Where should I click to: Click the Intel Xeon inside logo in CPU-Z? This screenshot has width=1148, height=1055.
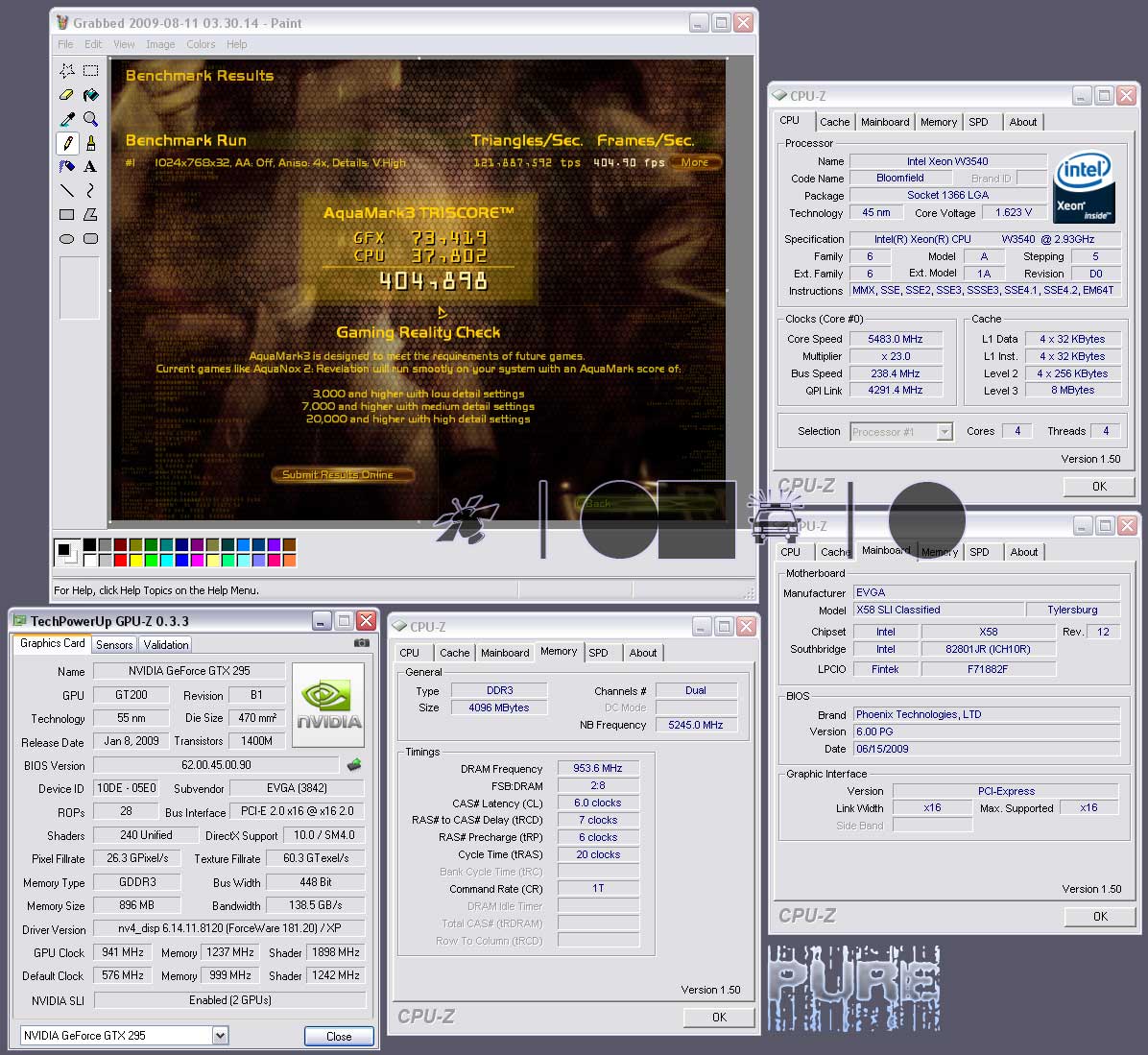click(1085, 188)
